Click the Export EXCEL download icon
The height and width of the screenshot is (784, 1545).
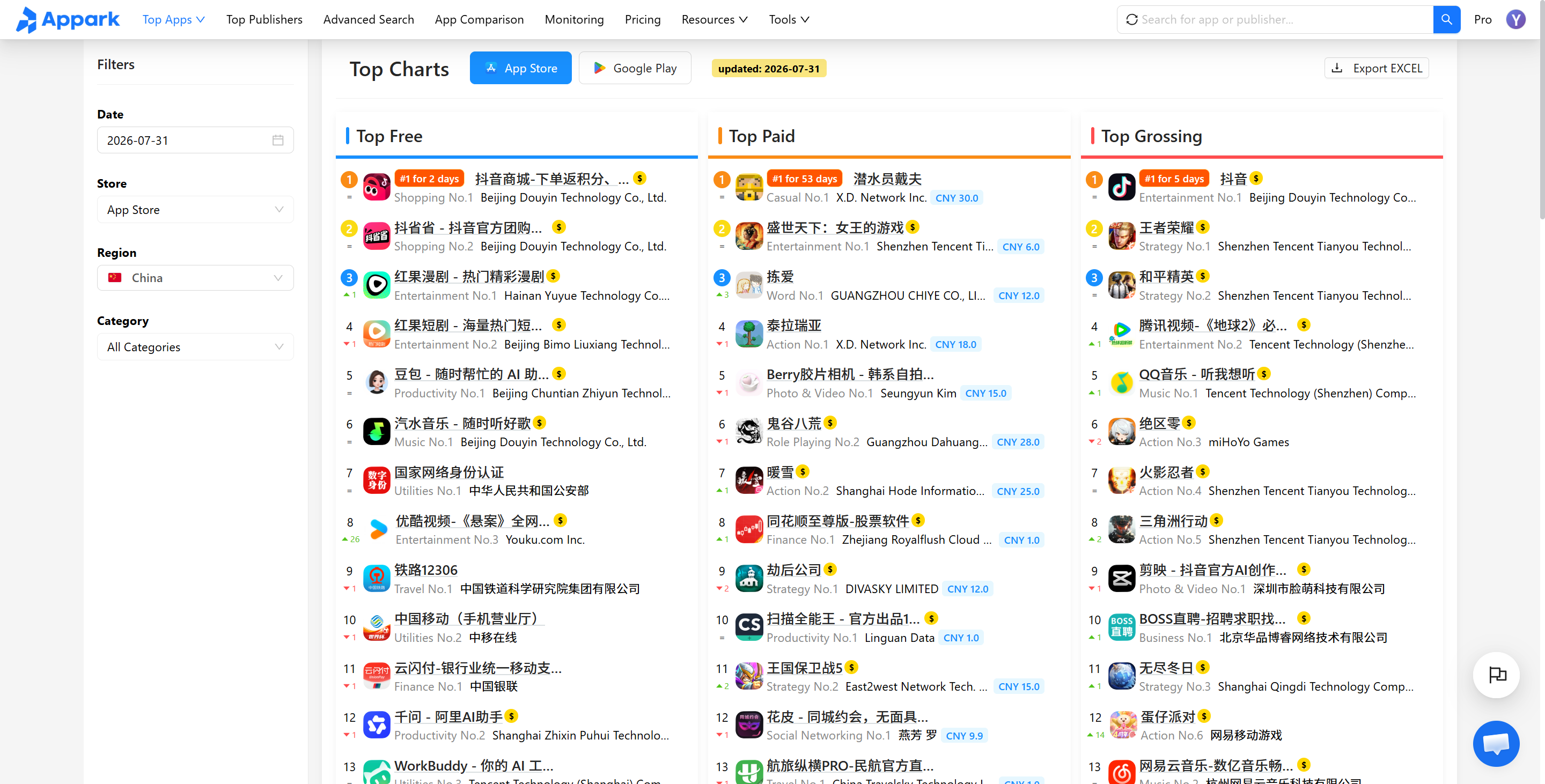[1337, 68]
